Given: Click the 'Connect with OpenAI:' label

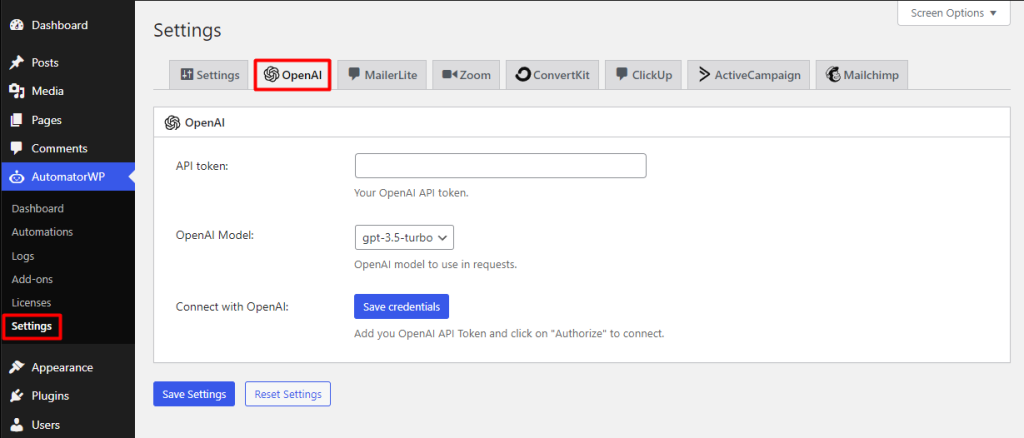Looking at the screenshot, I should click(232, 306).
